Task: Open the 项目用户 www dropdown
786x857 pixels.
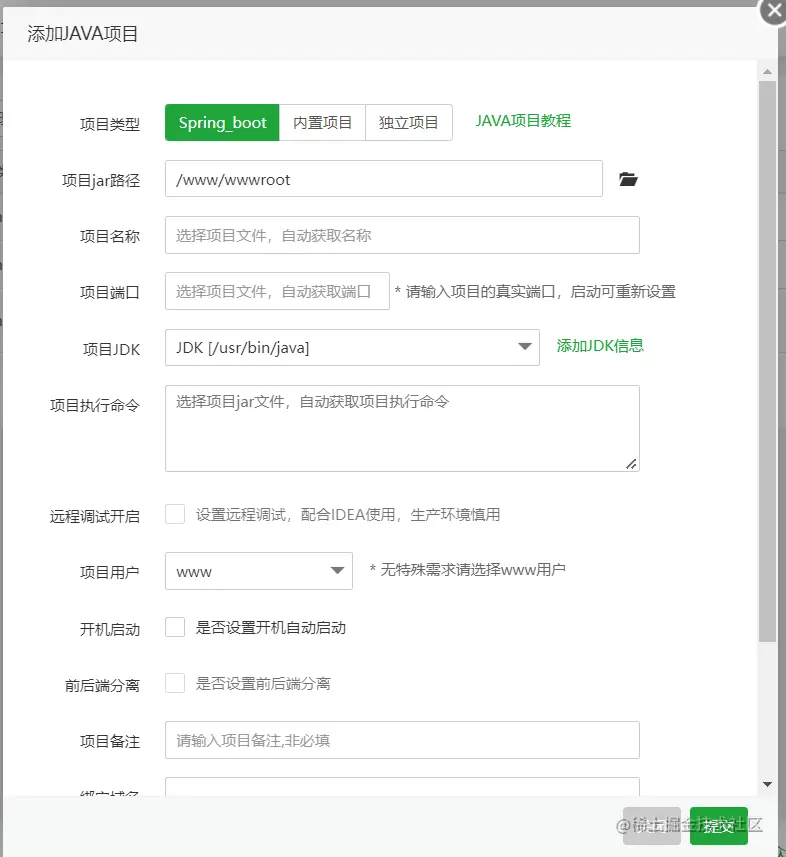Action: tap(259, 571)
